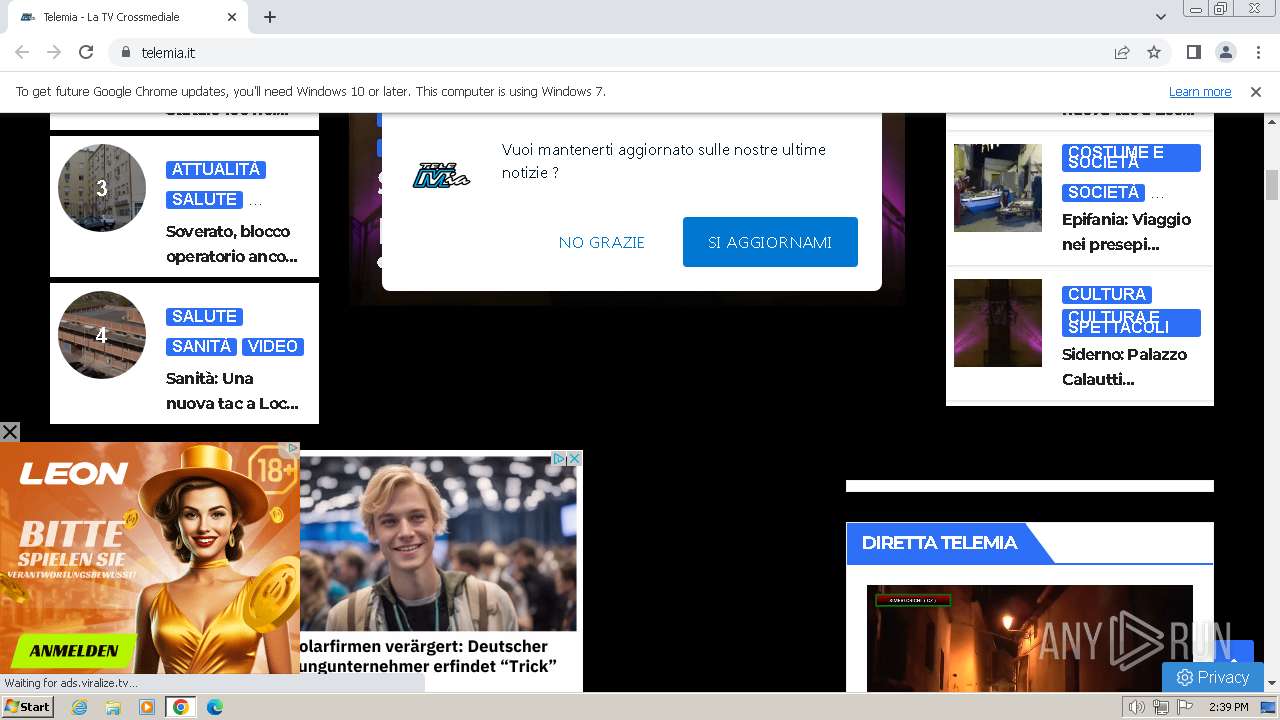Open Windows Media Player from taskbar
The height and width of the screenshot is (720, 1280).
click(x=147, y=707)
